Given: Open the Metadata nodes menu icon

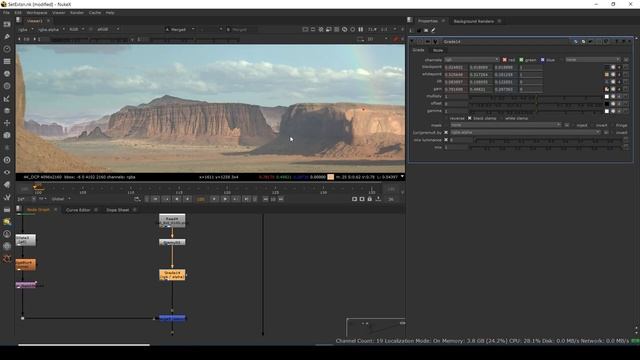Looking at the screenshot, I should 7,184.
